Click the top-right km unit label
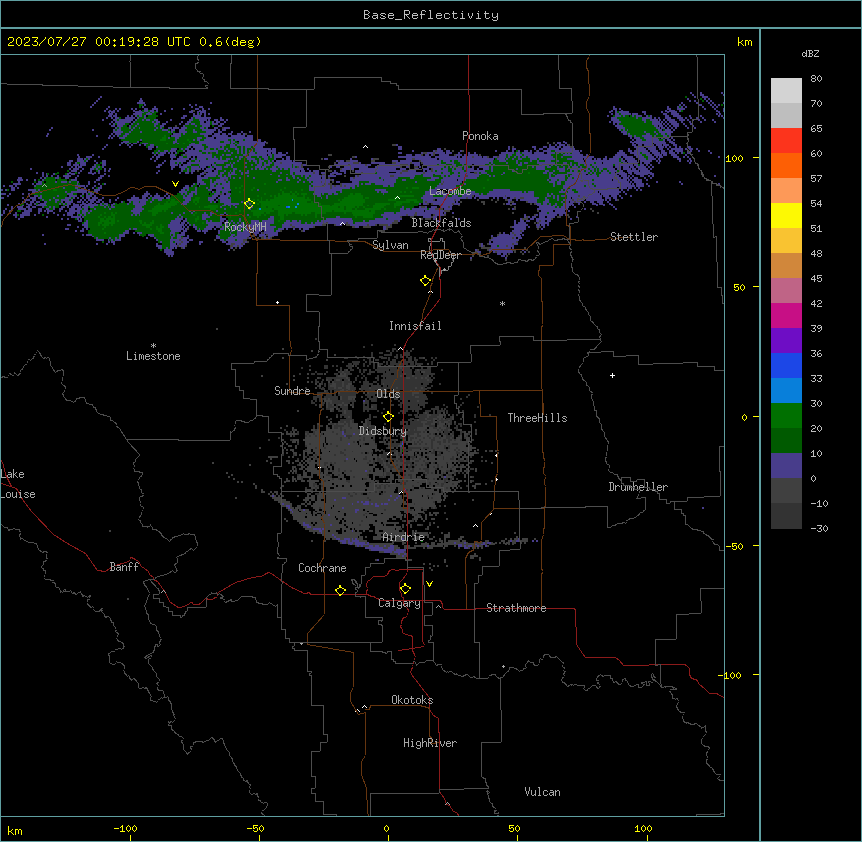The width and height of the screenshot is (862, 842). pyautogui.click(x=744, y=42)
